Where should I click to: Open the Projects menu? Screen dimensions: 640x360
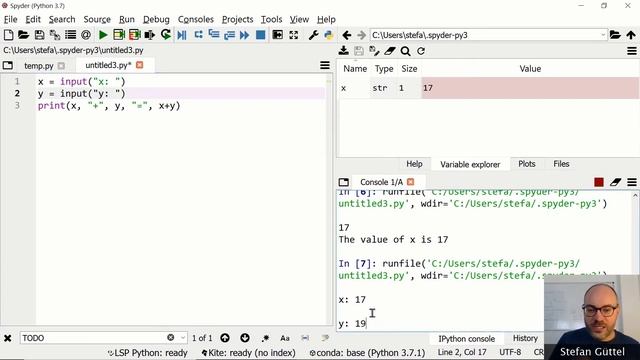[238, 19]
